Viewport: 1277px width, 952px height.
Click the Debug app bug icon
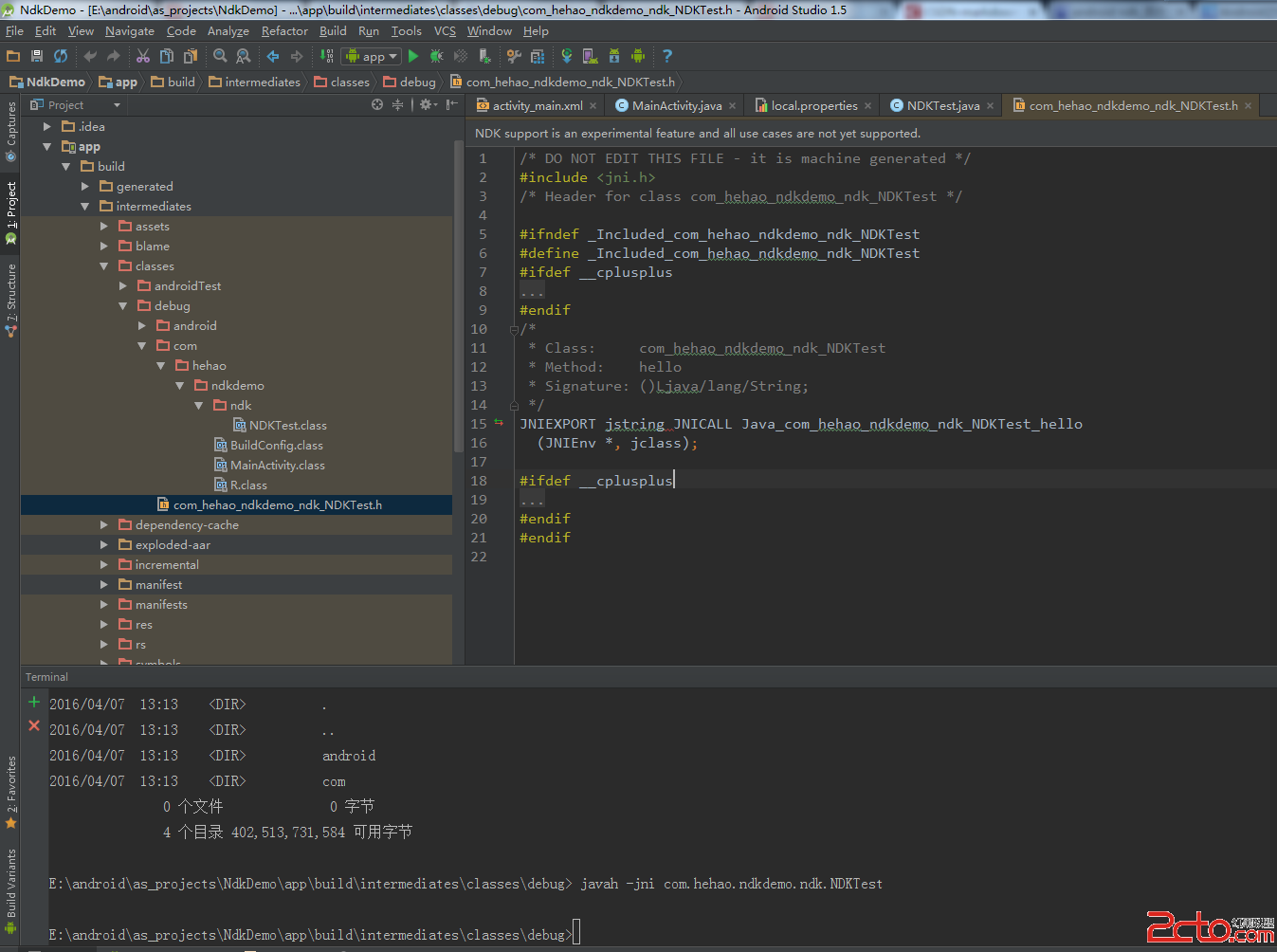pos(436,57)
